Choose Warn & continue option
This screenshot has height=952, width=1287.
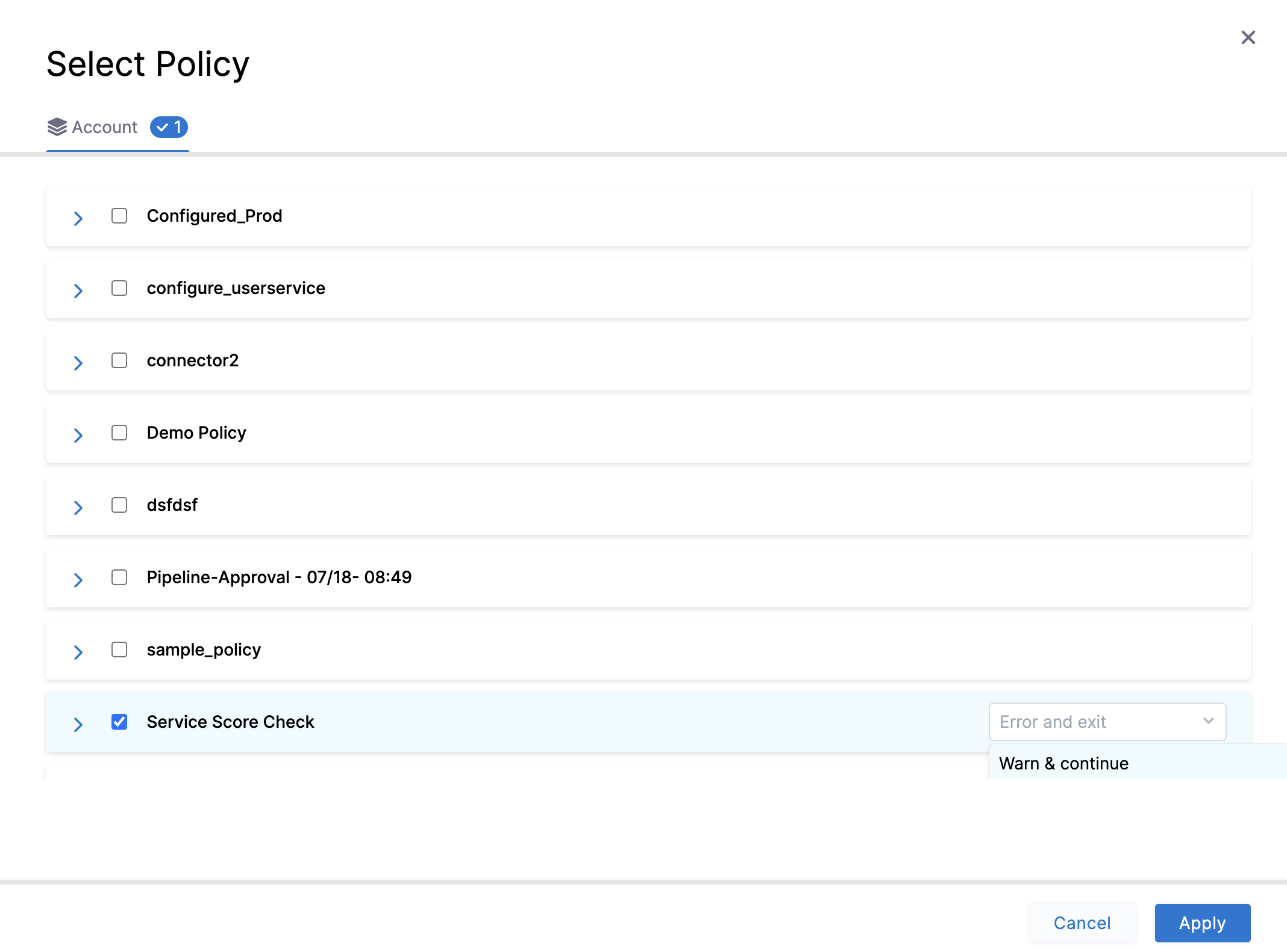1063,763
